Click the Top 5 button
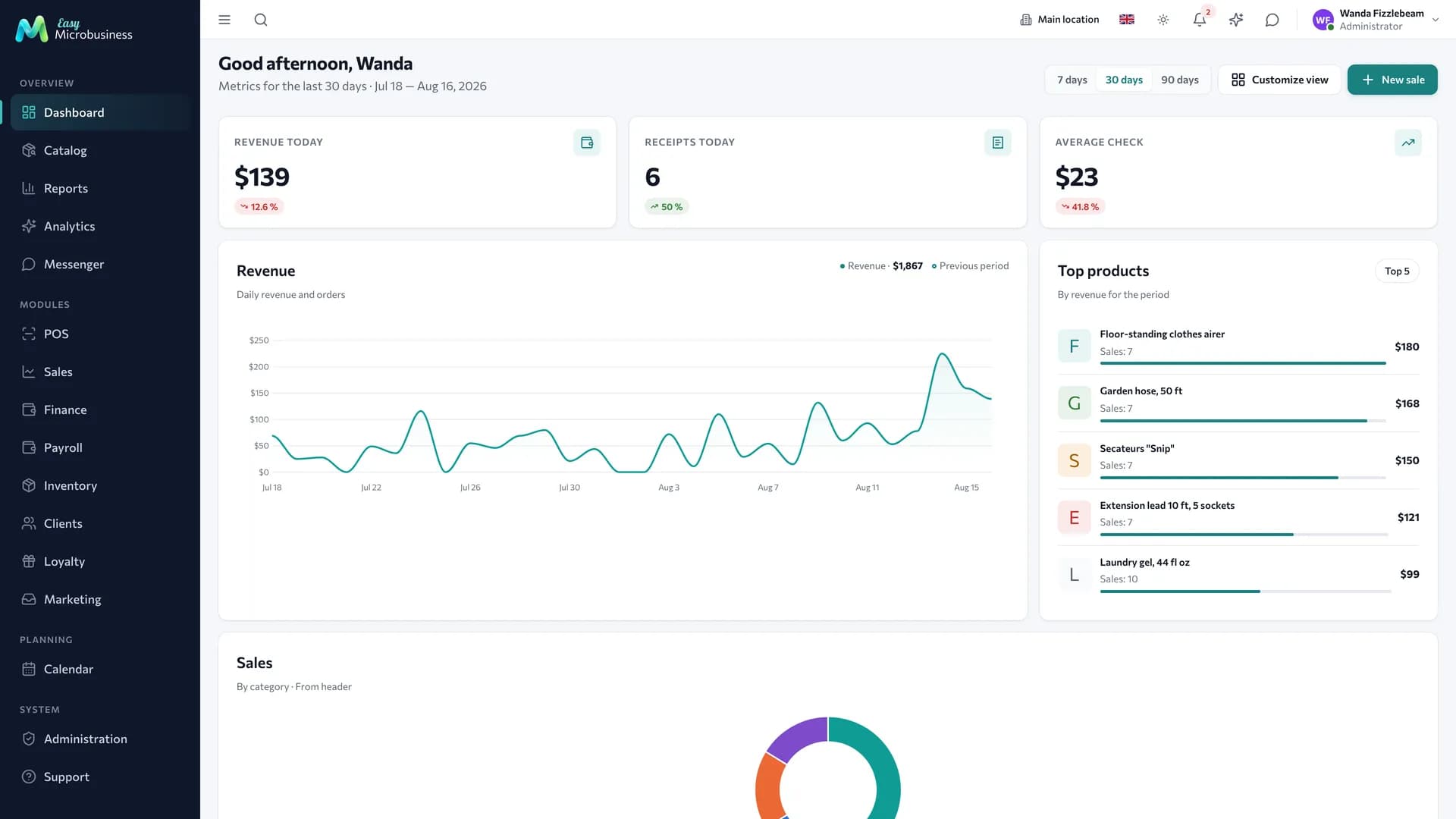This screenshot has height=819, width=1456. coord(1397,271)
